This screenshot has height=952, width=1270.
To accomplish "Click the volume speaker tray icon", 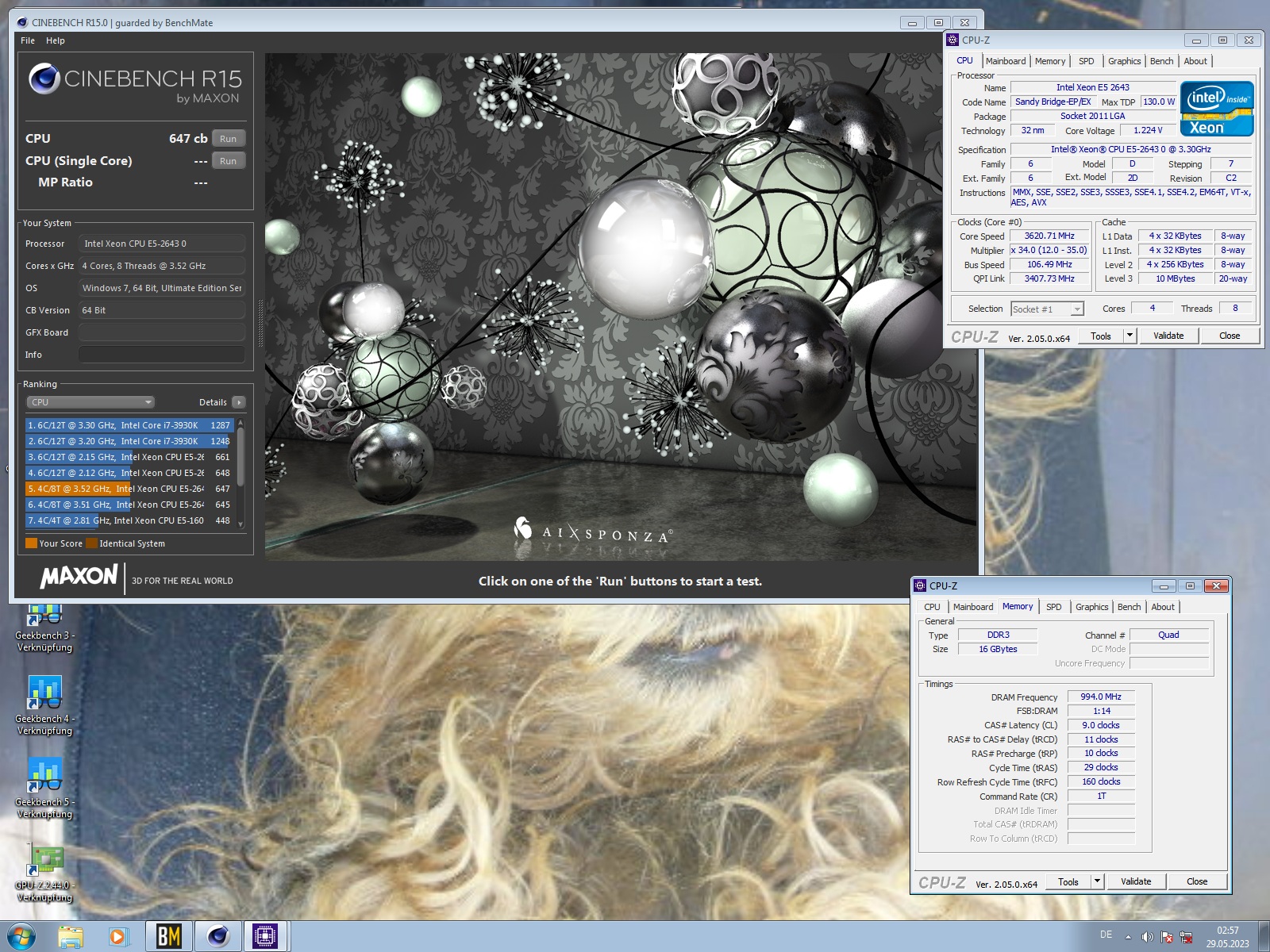I will (1147, 937).
